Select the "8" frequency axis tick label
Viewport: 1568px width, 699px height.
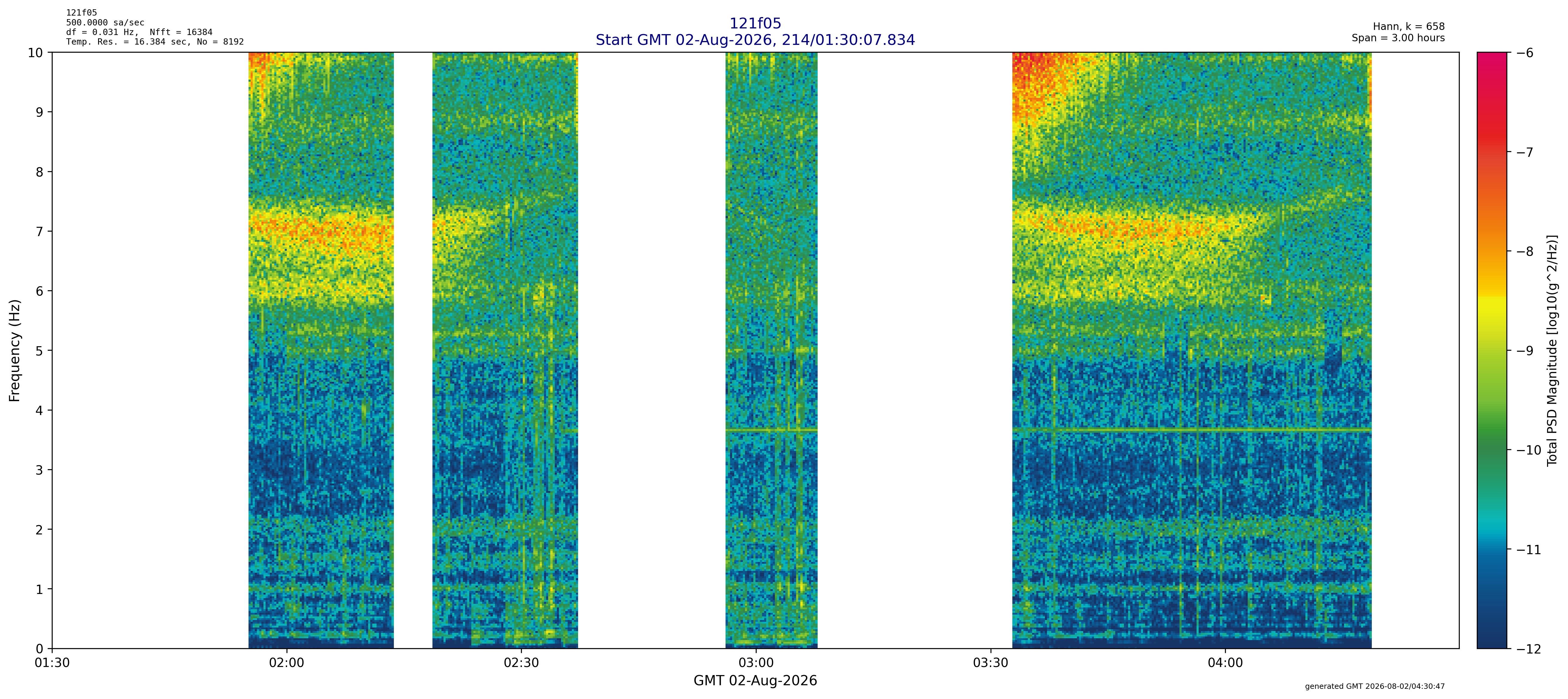pyautogui.click(x=39, y=172)
